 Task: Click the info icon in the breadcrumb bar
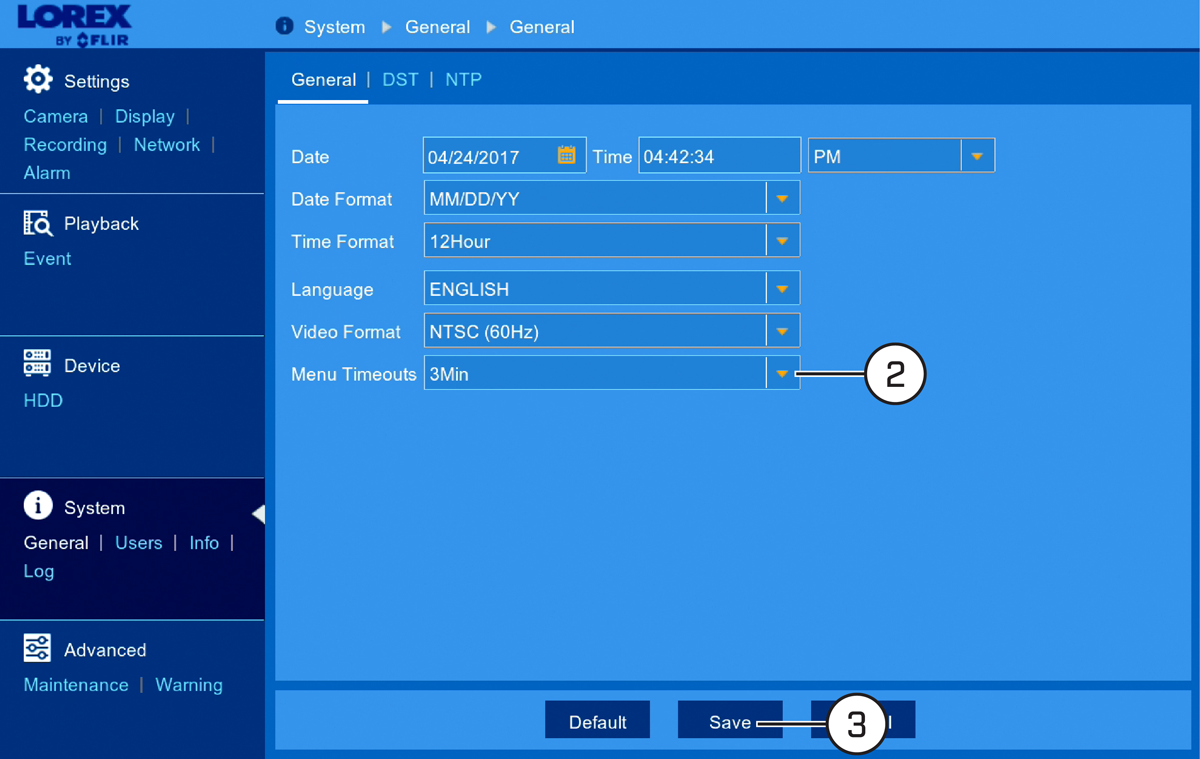pyautogui.click(x=284, y=26)
